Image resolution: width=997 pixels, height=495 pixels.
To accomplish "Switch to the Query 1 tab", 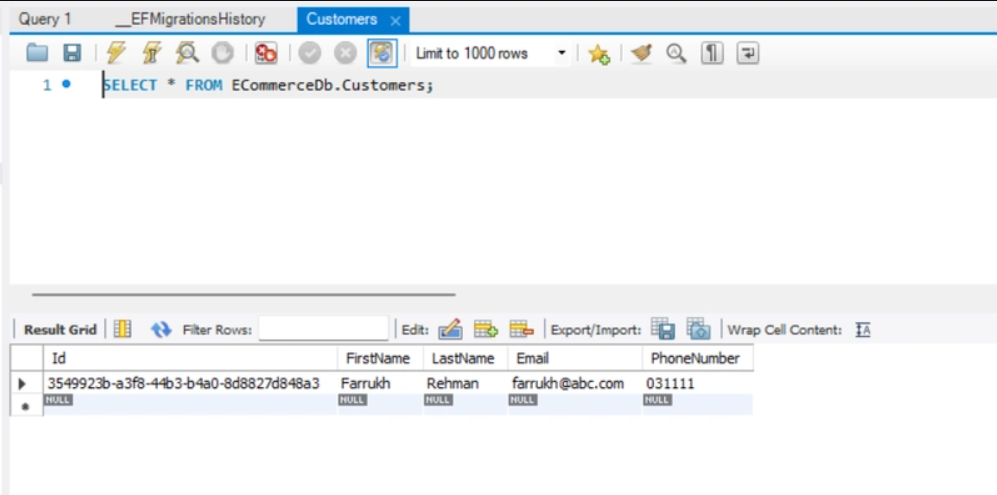I will (45, 19).
